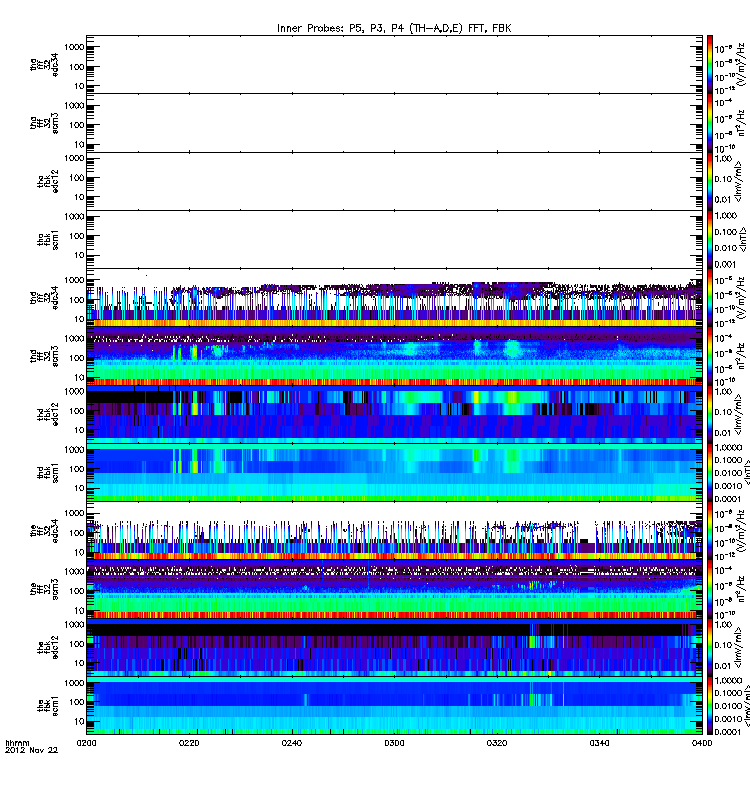Image resolution: width=750 pixels, height=800 pixels.
Task: Click the 'nT²/Hz' units label beside tha scm3 color bar
Action: tap(742, 123)
